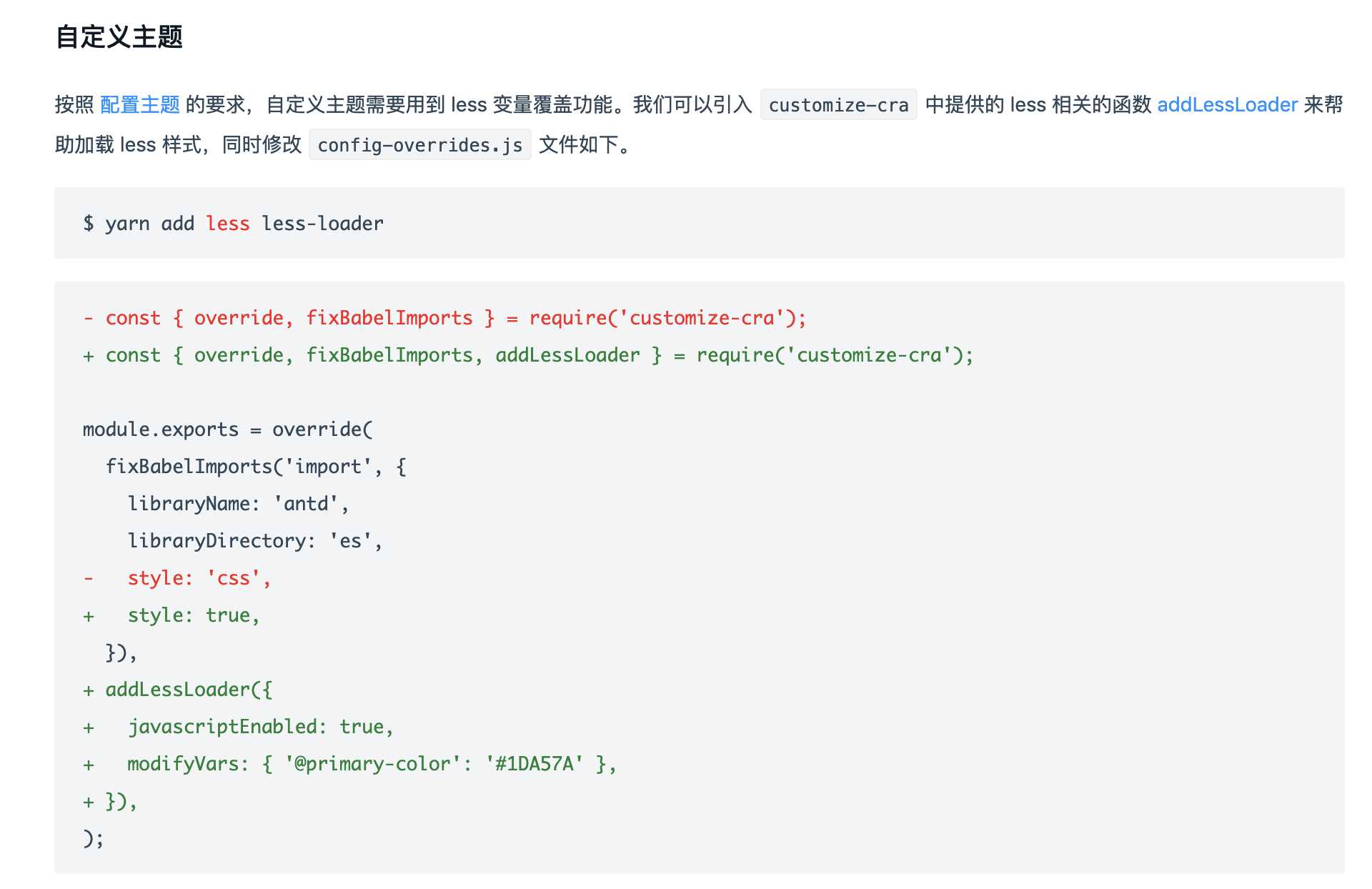Click the style: true changed line

pyautogui.click(x=190, y=615)
